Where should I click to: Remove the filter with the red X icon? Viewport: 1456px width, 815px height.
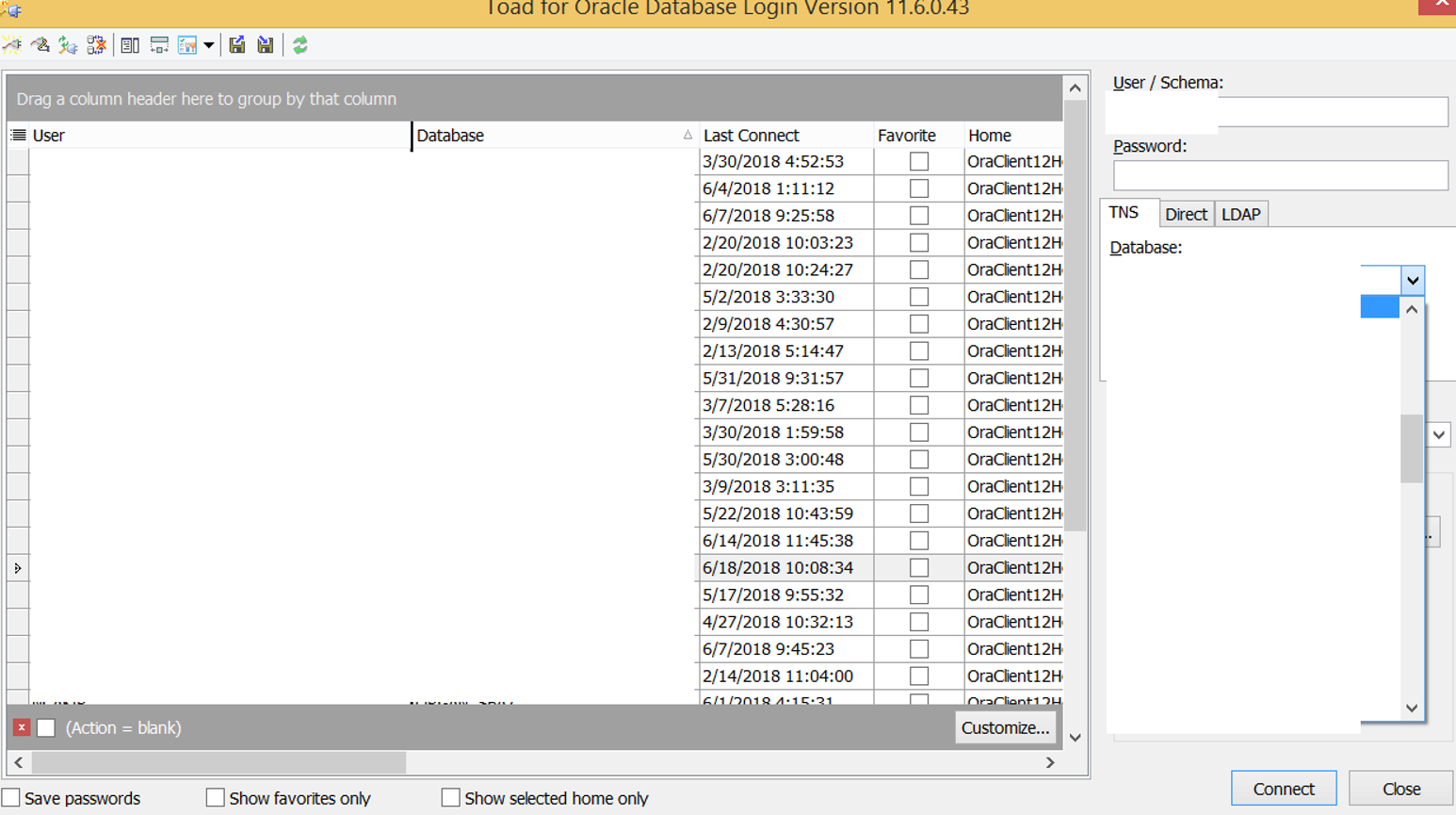[22, 727]
